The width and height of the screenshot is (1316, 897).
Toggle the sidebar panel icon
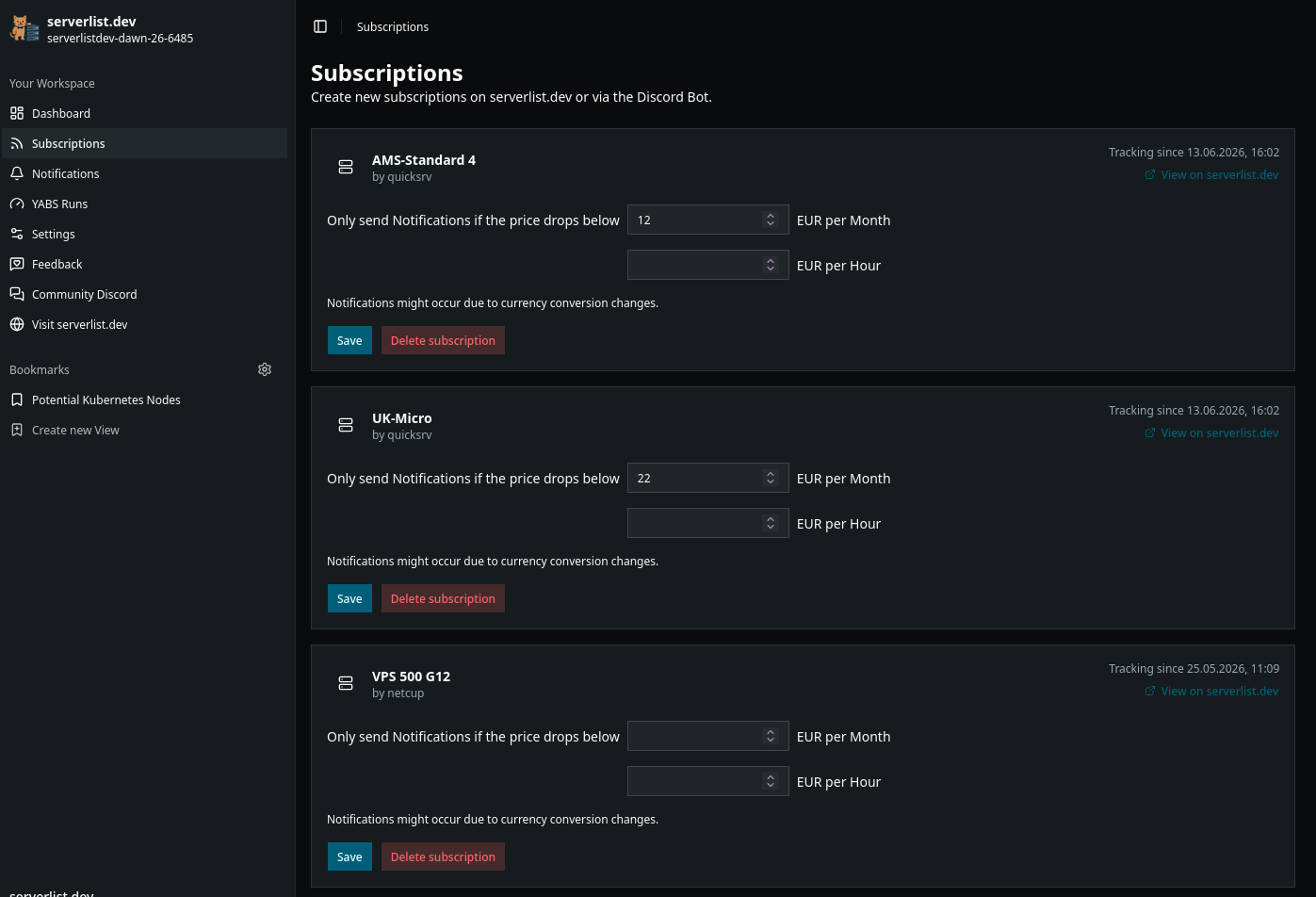coord(320,26)
